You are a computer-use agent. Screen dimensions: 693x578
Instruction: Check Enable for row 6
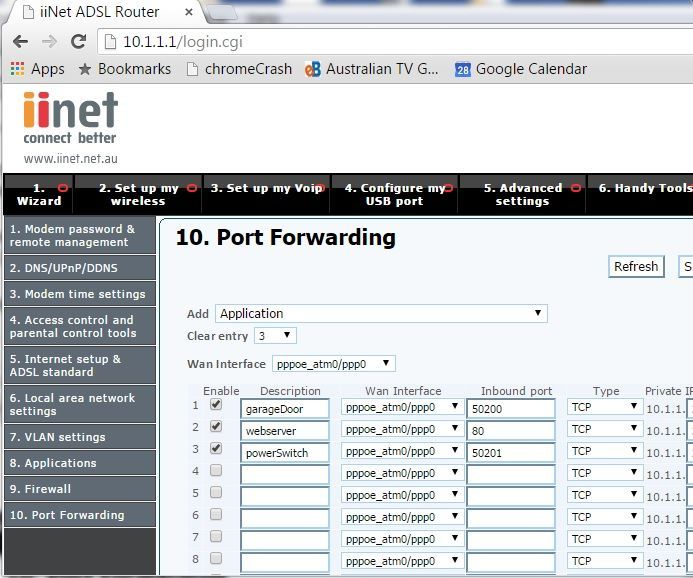coord(216,514)
